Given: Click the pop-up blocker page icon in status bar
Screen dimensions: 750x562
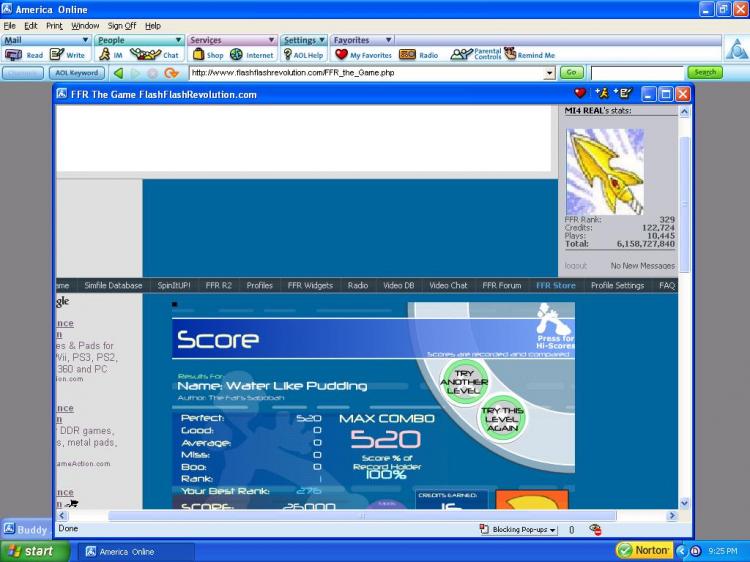Looking at the screenshot, I should [x=484, y=529].
